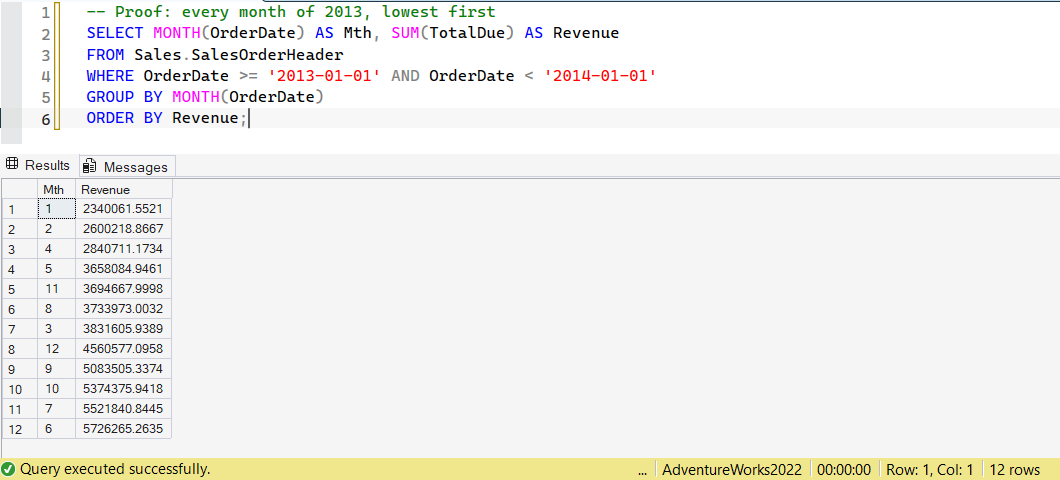
Task: Click the cell with revenue 4560577.0958
Action: [123, 349]
